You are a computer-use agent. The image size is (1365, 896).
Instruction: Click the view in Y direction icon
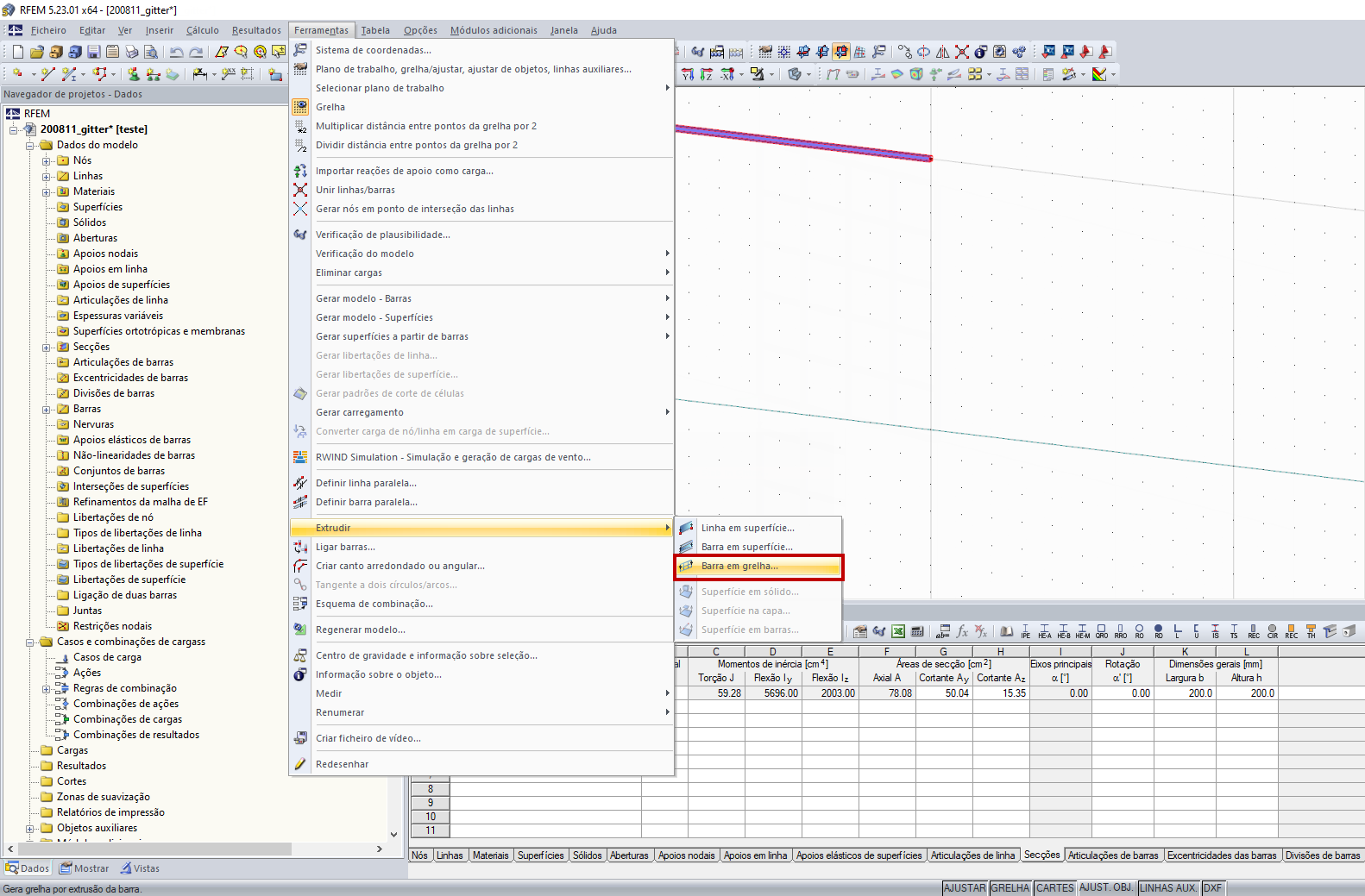pos(688,74)
